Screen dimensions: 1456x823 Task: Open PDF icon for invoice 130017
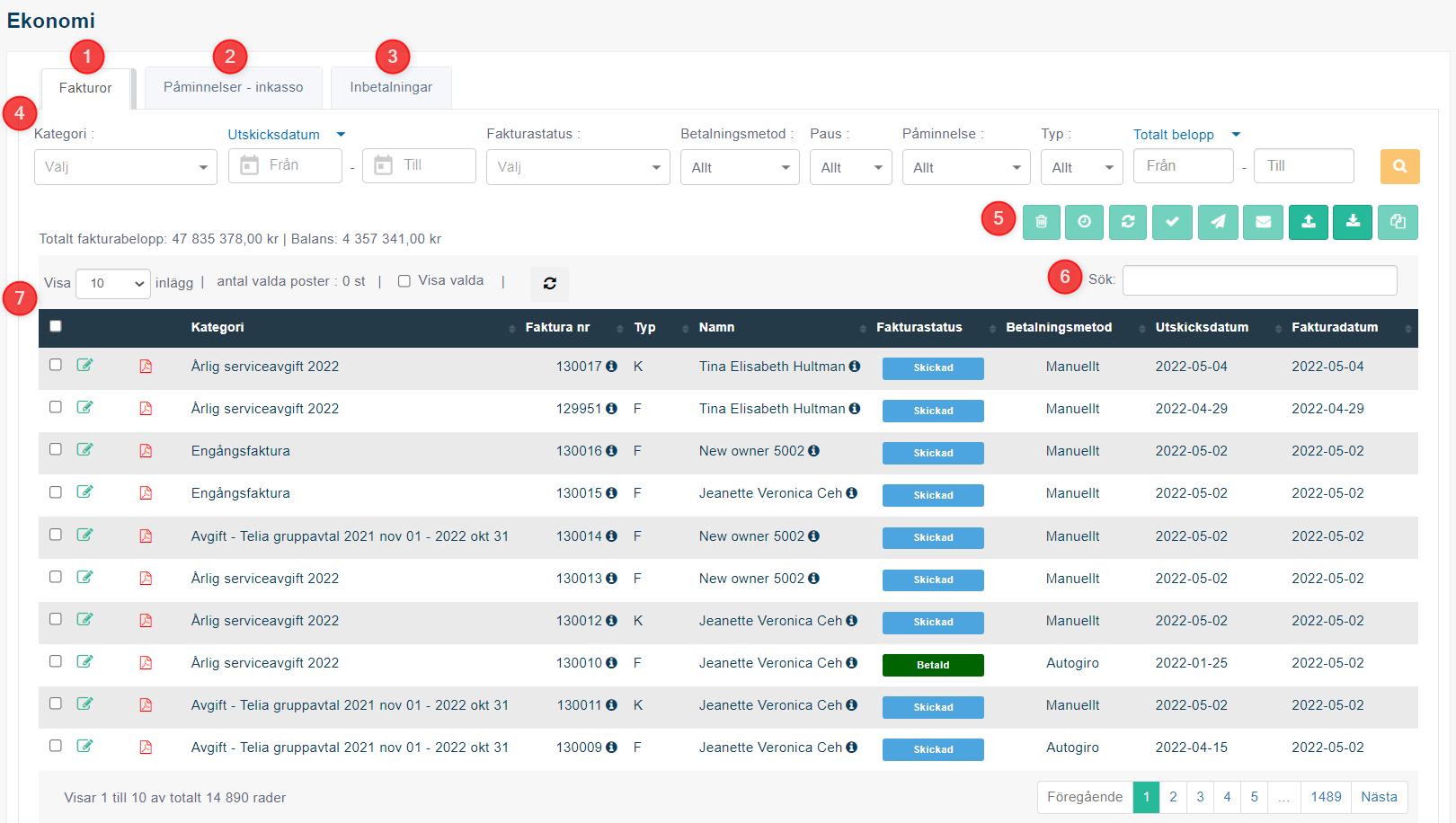(x=146, y=367)
